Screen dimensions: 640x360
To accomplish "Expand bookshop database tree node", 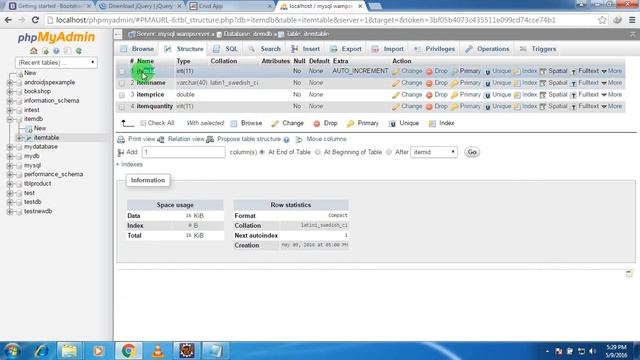I will (x=10, y=91).
